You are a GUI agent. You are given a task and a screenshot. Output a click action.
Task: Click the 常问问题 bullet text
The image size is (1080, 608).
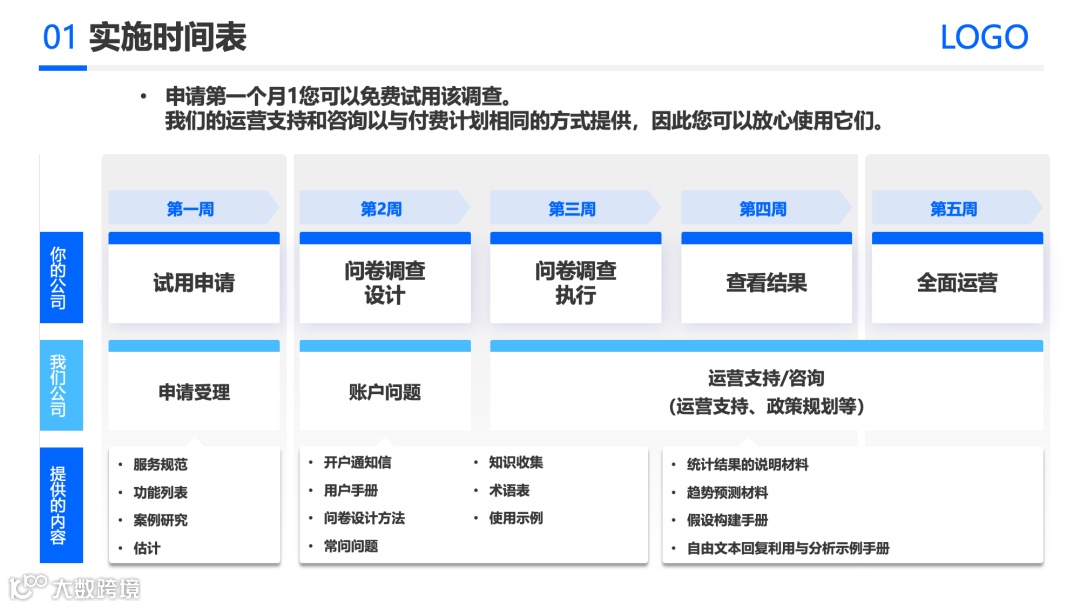point(351,546)
